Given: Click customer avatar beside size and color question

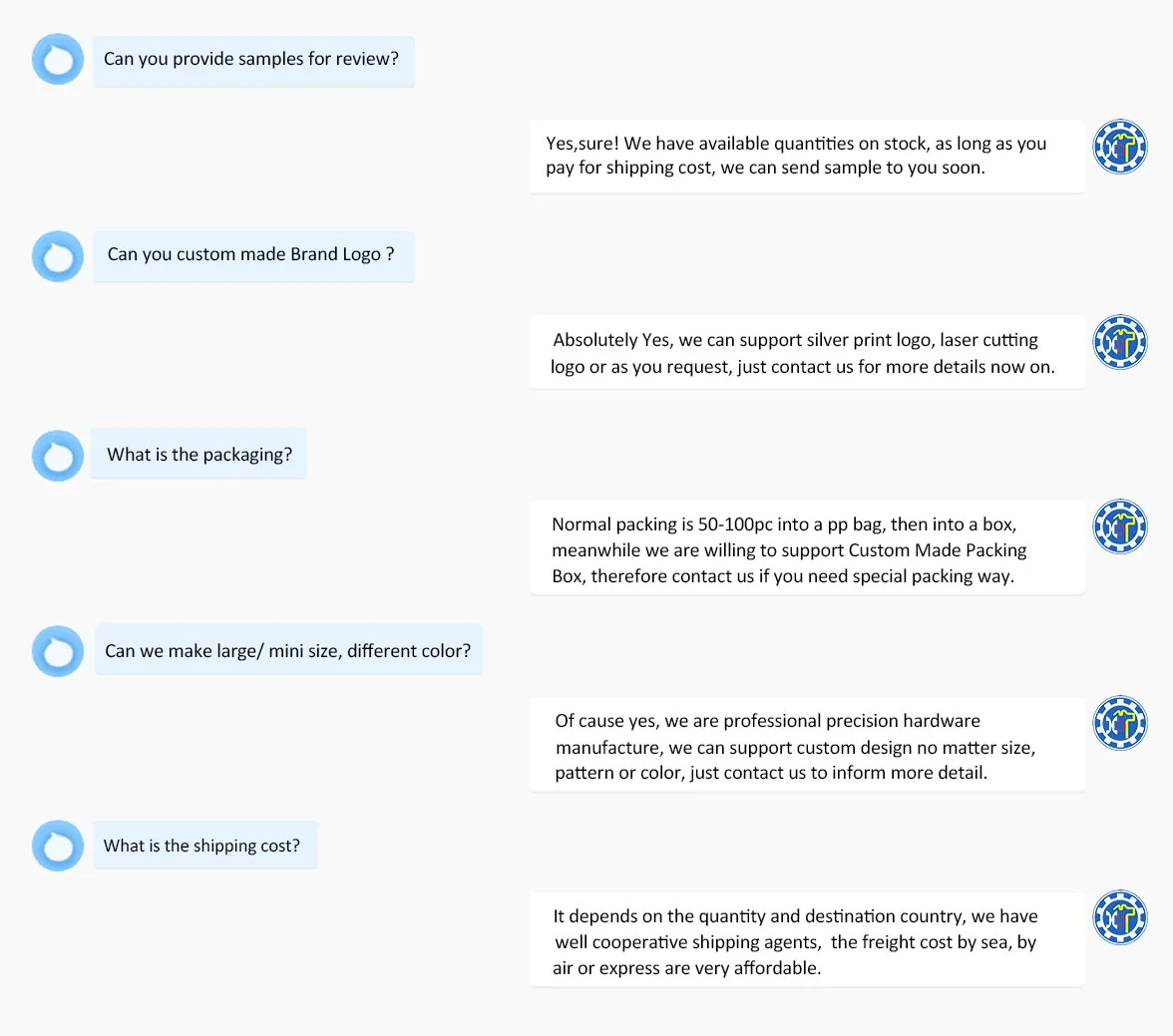Looking at the screenshot, I should pos(58,651).
